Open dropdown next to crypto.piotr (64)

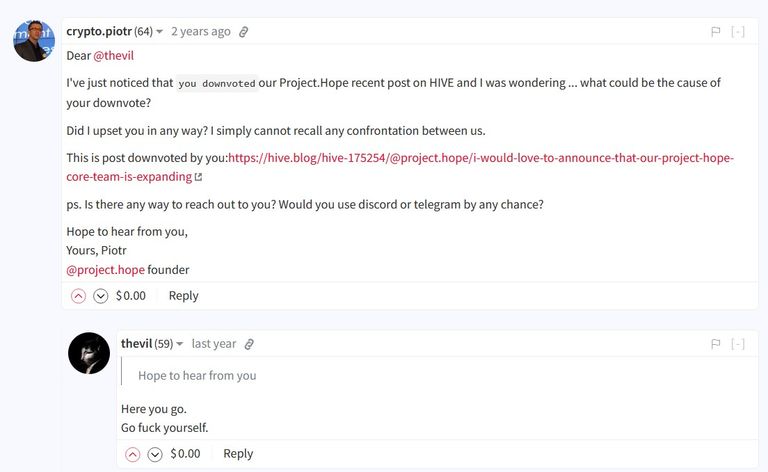click(159, 32)
